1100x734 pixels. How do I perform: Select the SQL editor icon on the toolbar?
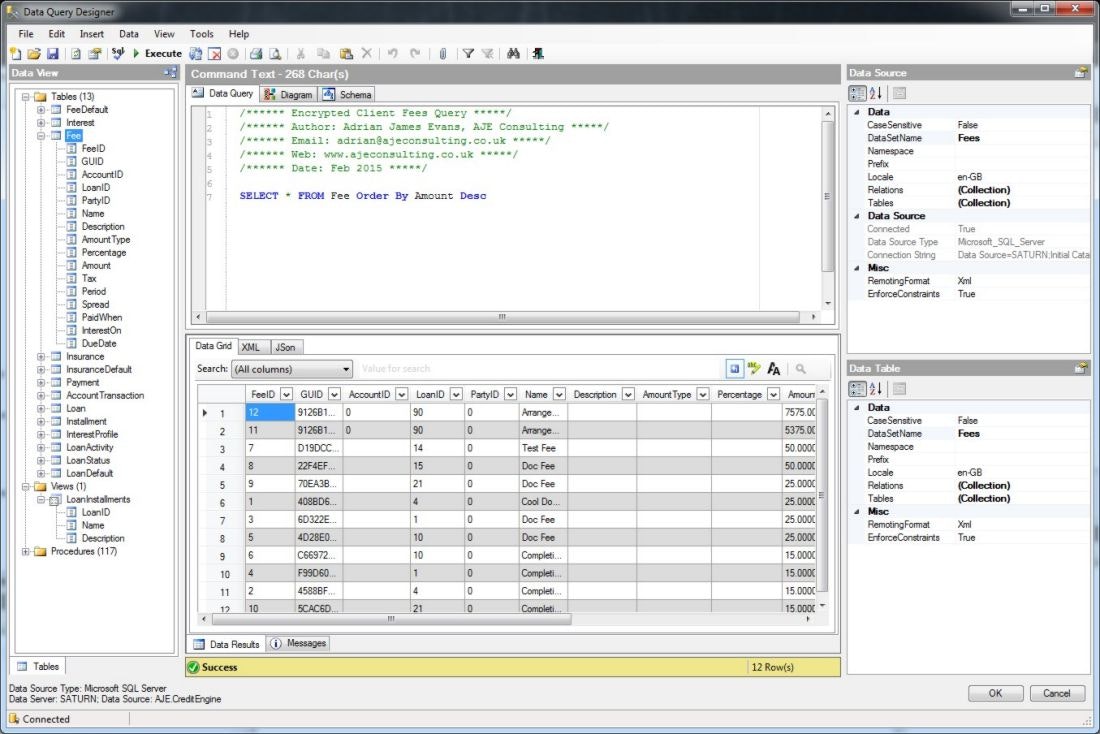click(116, 53)
